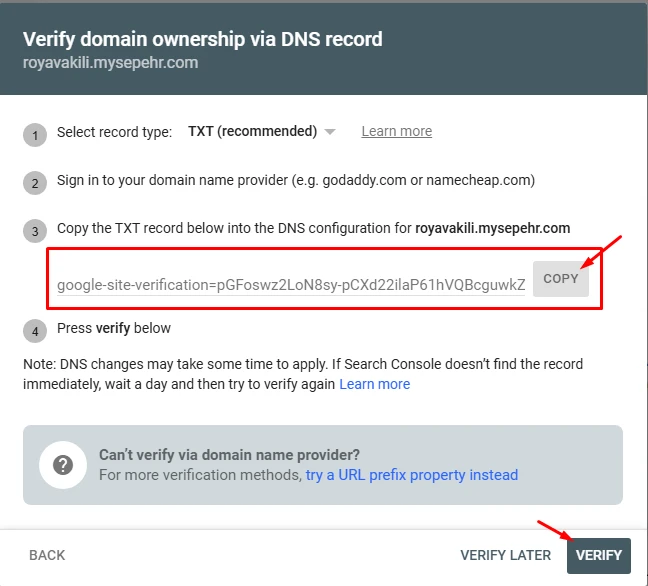Open the record type dropdown arrow
Viewport: 648px width, 586px height.
(330, 132)
